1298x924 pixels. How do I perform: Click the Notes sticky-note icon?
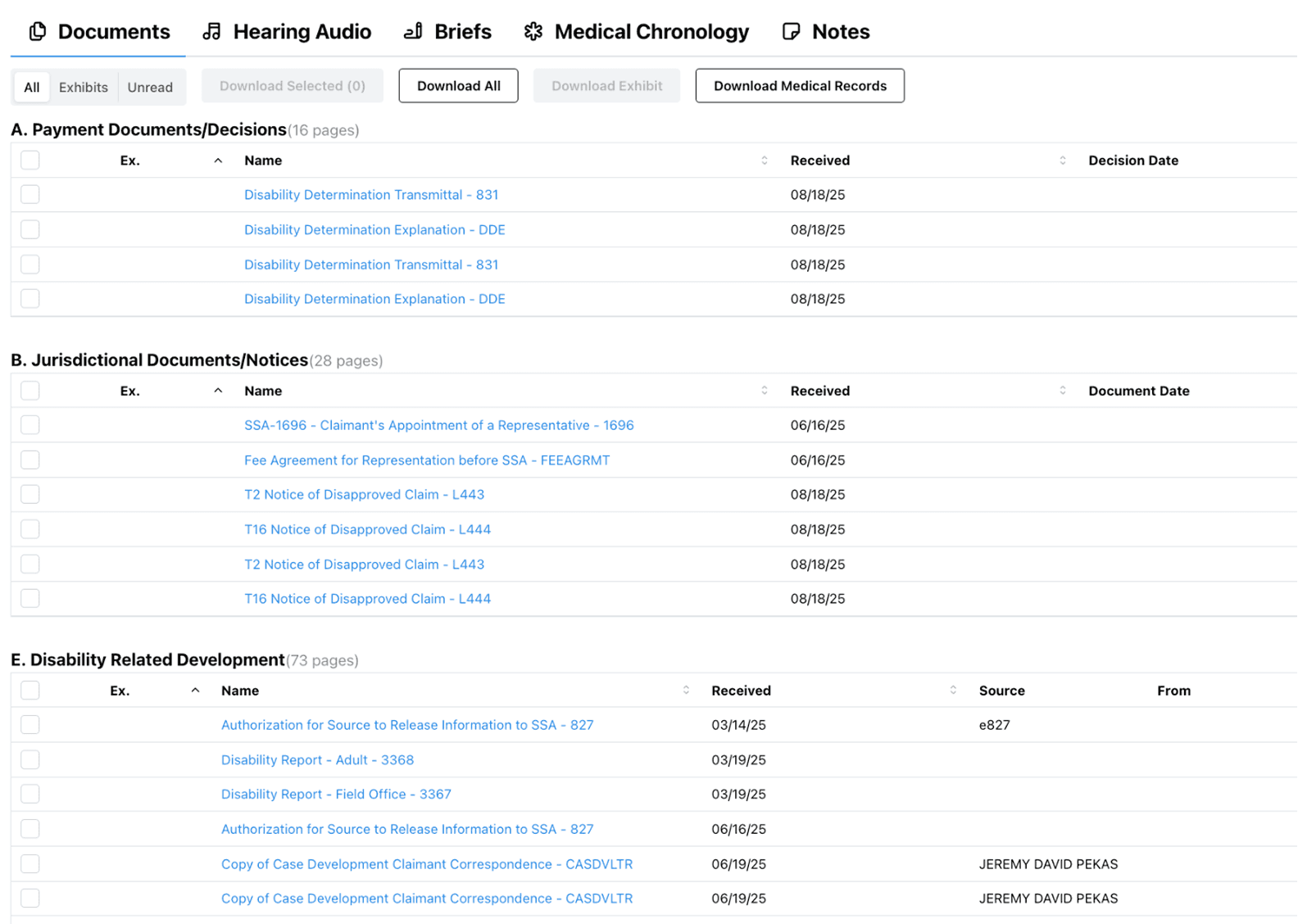791,32
